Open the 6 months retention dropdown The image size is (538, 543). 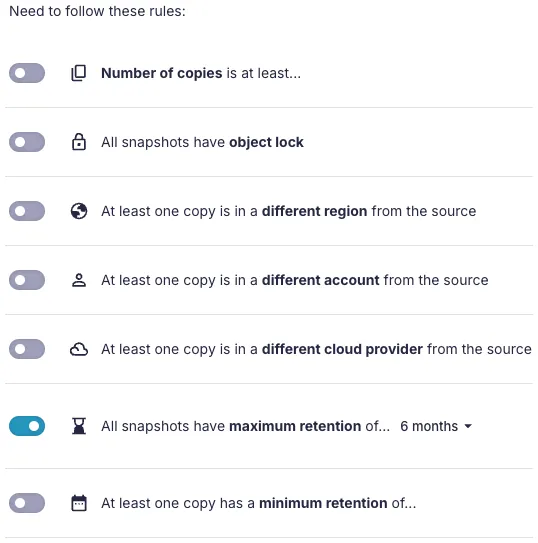(x=436, y=426)
